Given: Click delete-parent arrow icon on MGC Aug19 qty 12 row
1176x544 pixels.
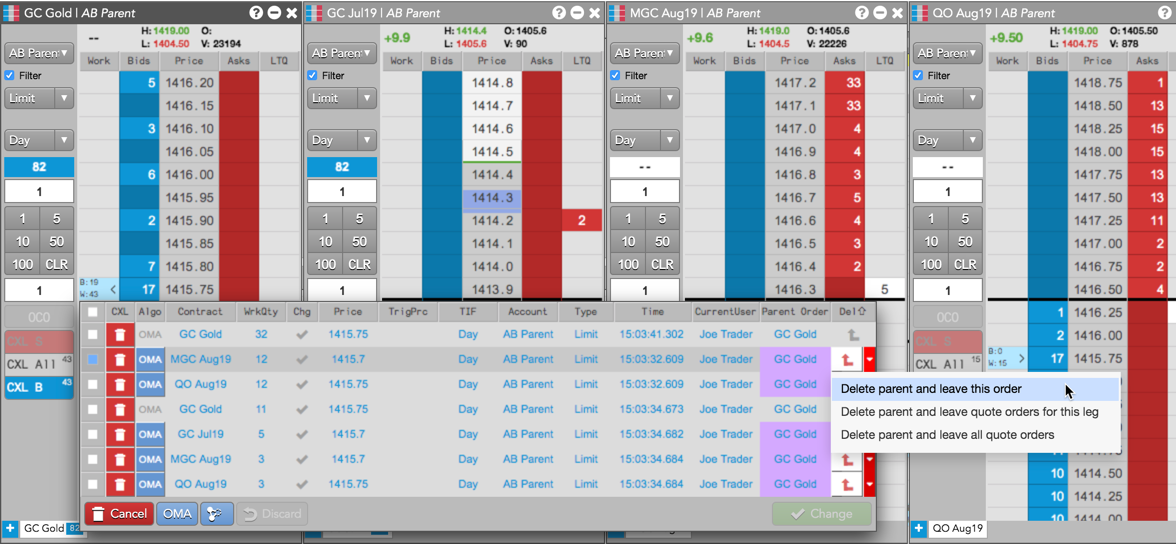Looking at the screenshot, I should 847,359.
